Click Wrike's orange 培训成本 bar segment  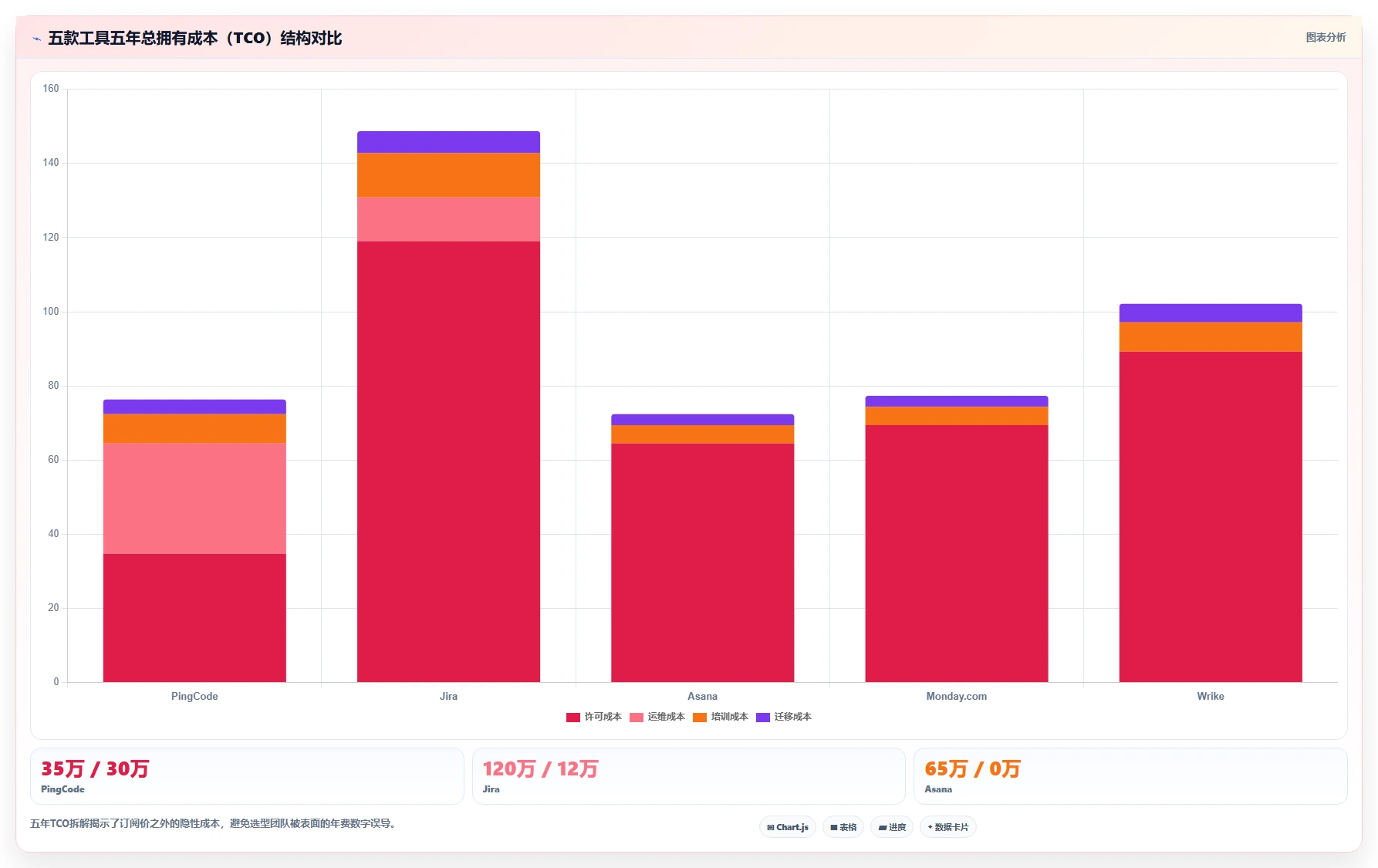(1211, 337)
